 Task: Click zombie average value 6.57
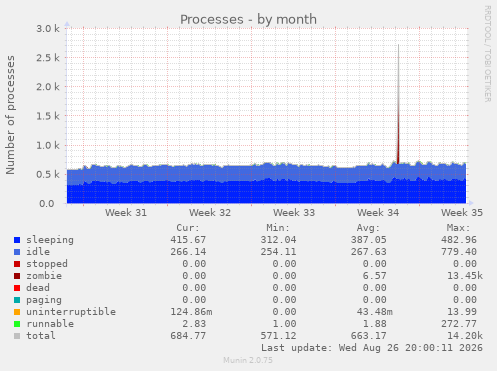pos(374,276)
